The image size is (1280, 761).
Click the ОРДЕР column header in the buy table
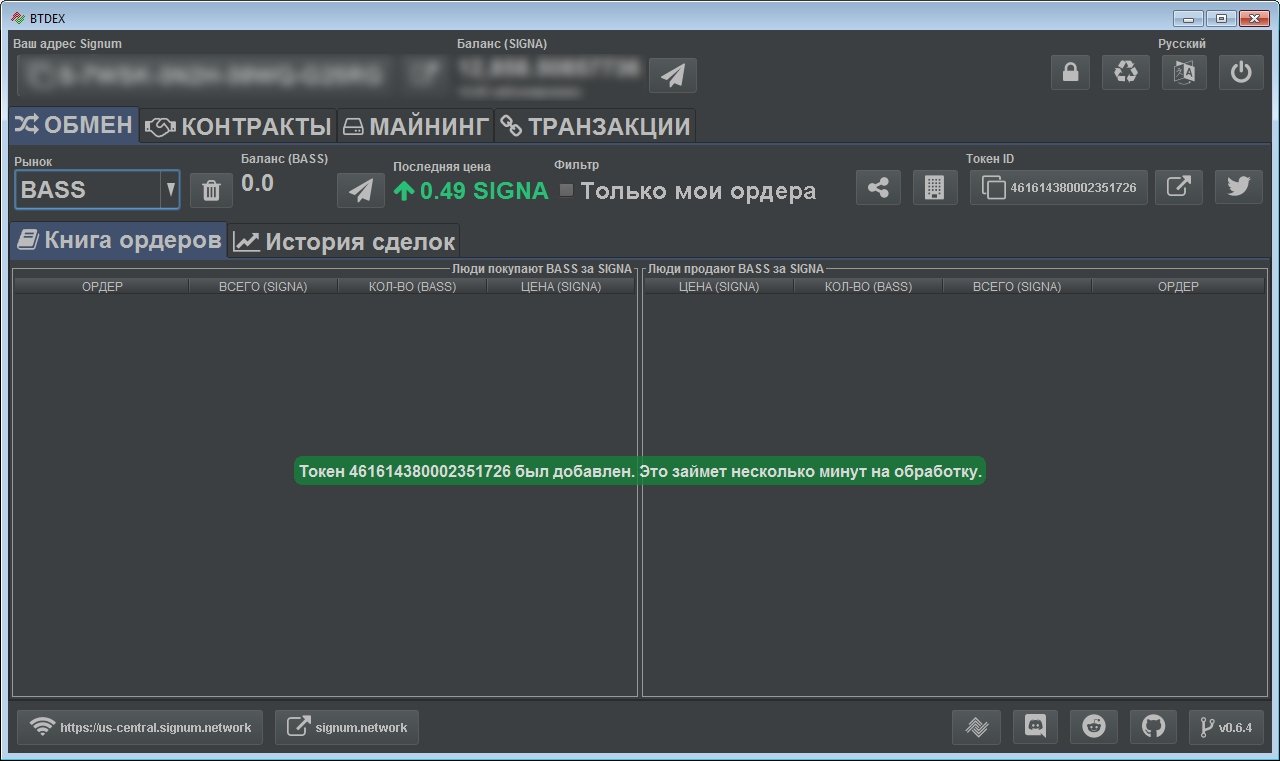(101, 286)
